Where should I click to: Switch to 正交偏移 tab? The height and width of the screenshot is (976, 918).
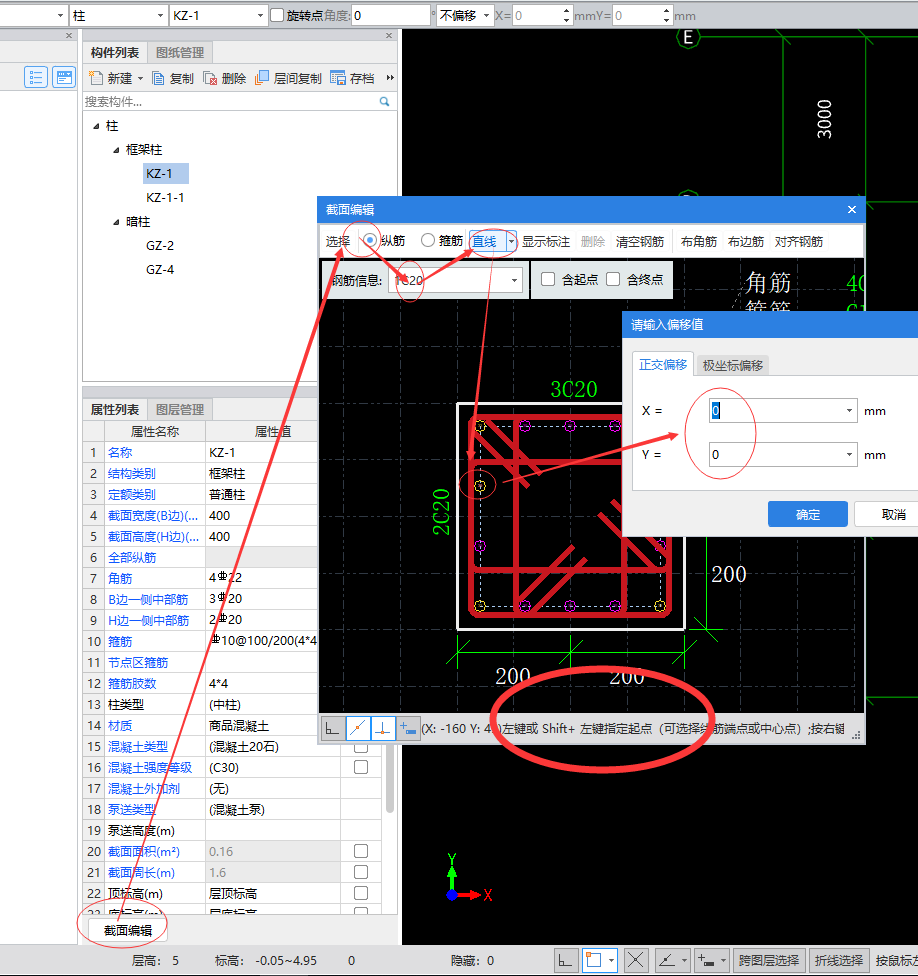point(663,365)
